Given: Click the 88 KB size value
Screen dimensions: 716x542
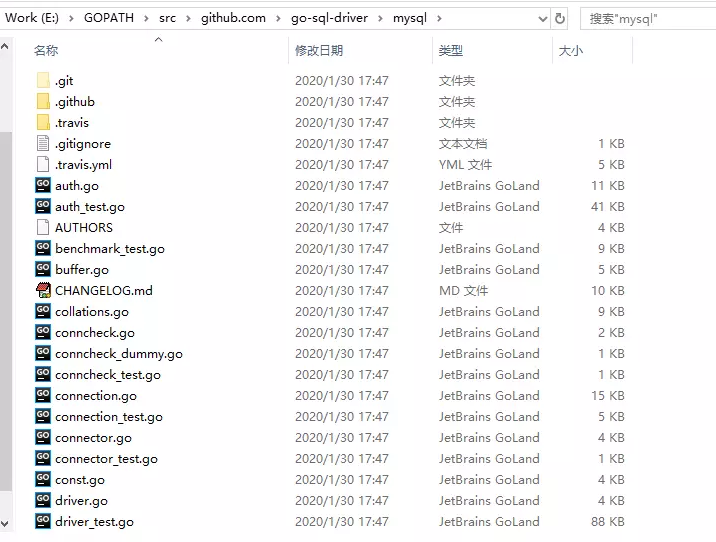Looking at the screenshot, I should click(608, 521).
